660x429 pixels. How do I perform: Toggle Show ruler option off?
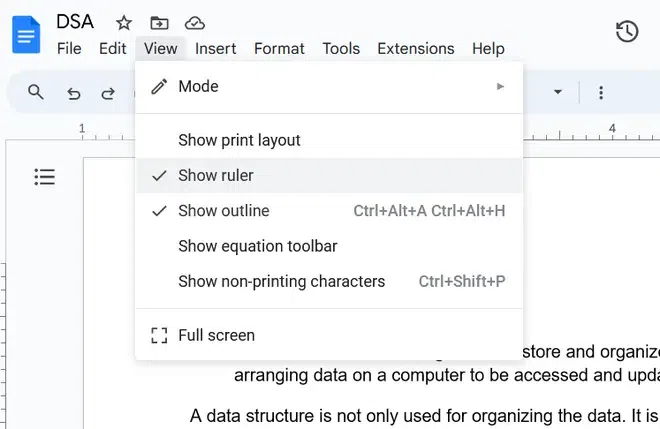click(216, 175)
